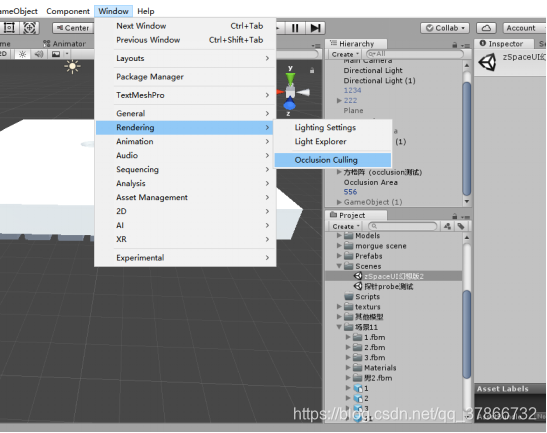The height and width of the screenshot is (433, 547).
Task: Toggle the scene gizmo rotation lock
Action: coord(312,71)
